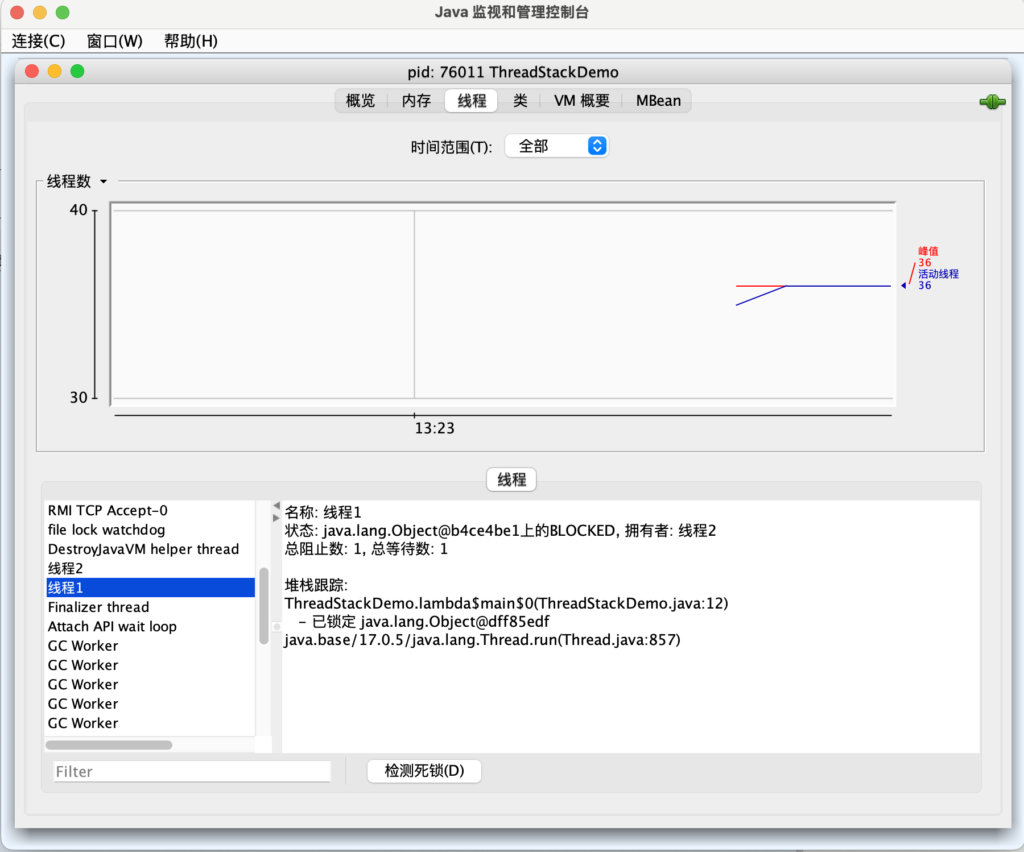The height and width of the screenshot is (852, 1024).
Task: Open the MBean tab
Action: click(658, 101)
